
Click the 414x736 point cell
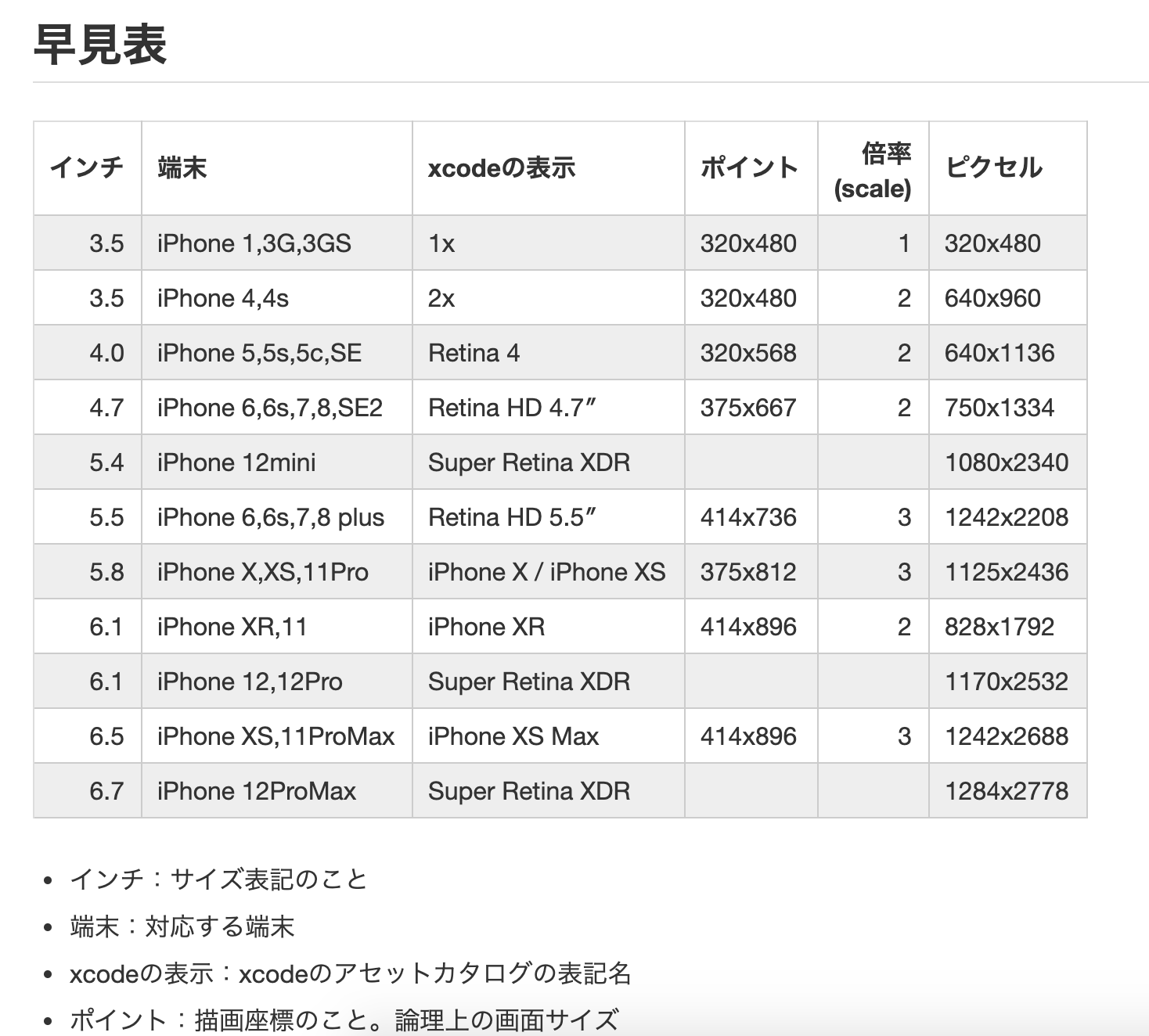[x=751, y=517]
